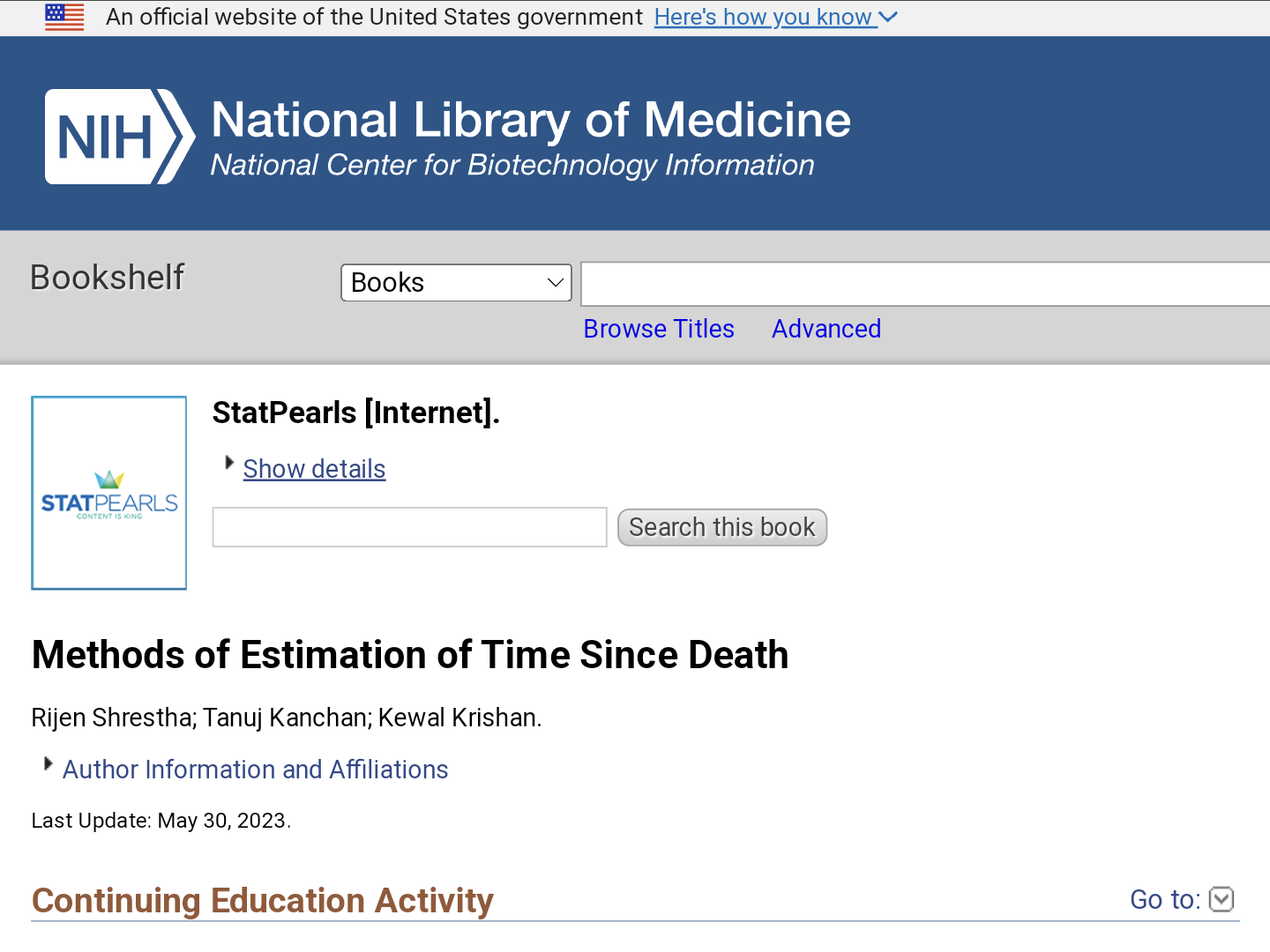1270x952 pixels.
Task: Expand the Here's how you know banner
Action: pos(764,17)
